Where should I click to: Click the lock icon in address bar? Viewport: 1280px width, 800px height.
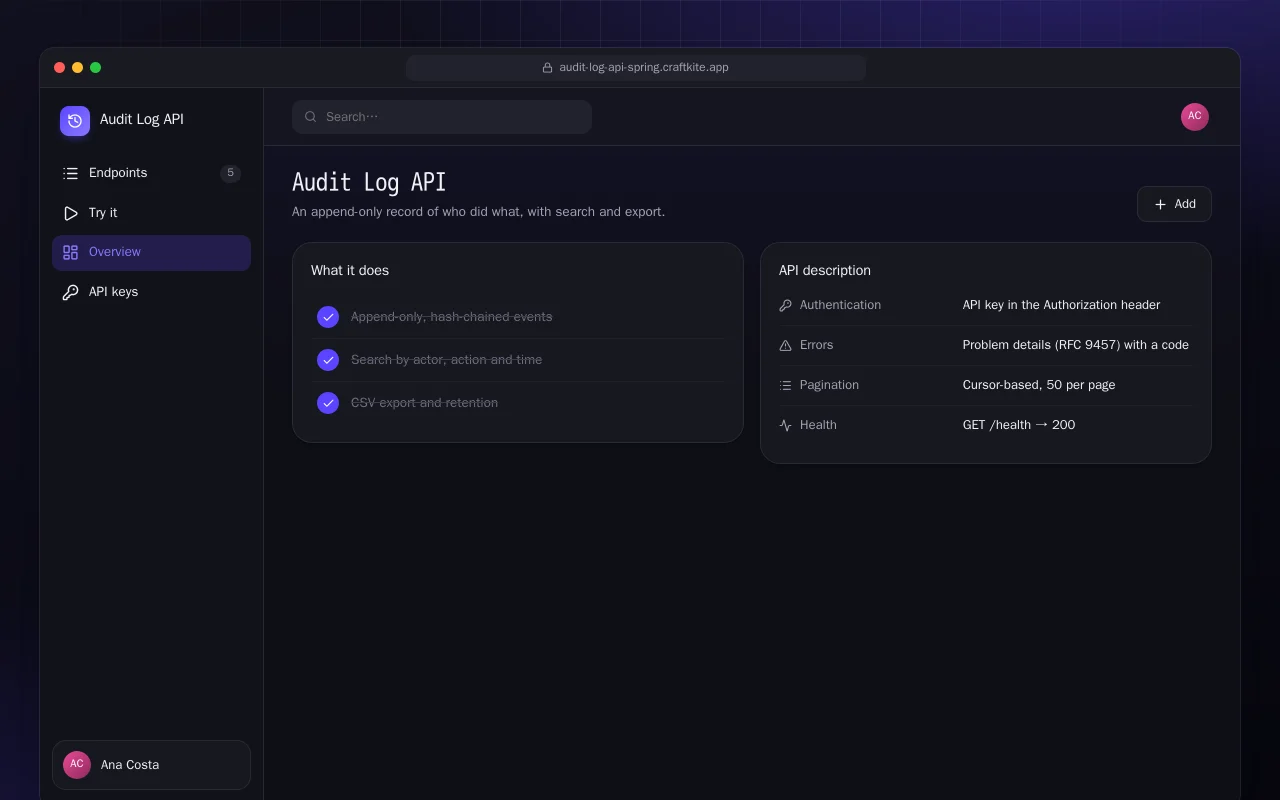coord(547,68)
